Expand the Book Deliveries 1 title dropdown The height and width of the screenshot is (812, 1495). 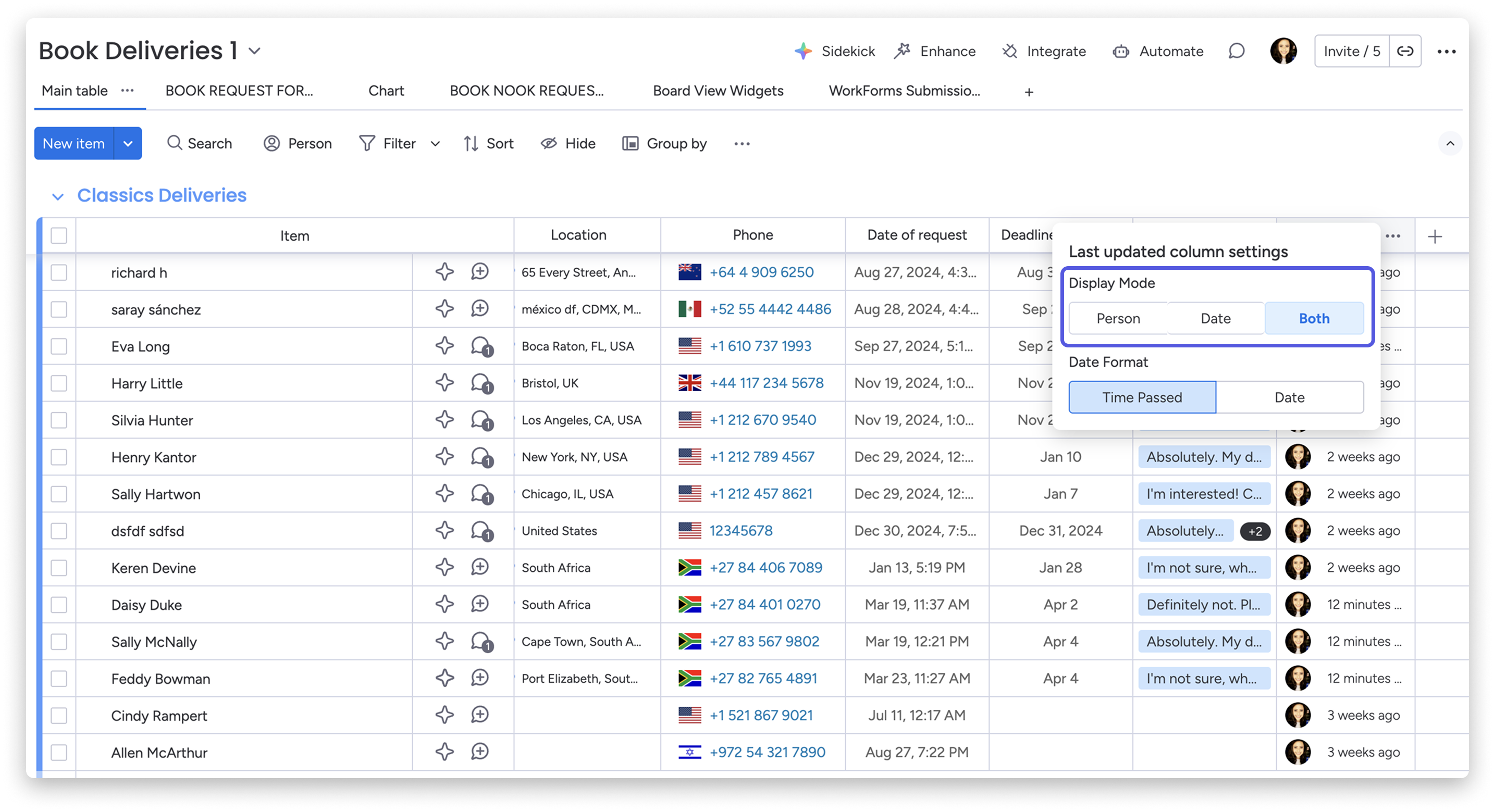[254, 51]
